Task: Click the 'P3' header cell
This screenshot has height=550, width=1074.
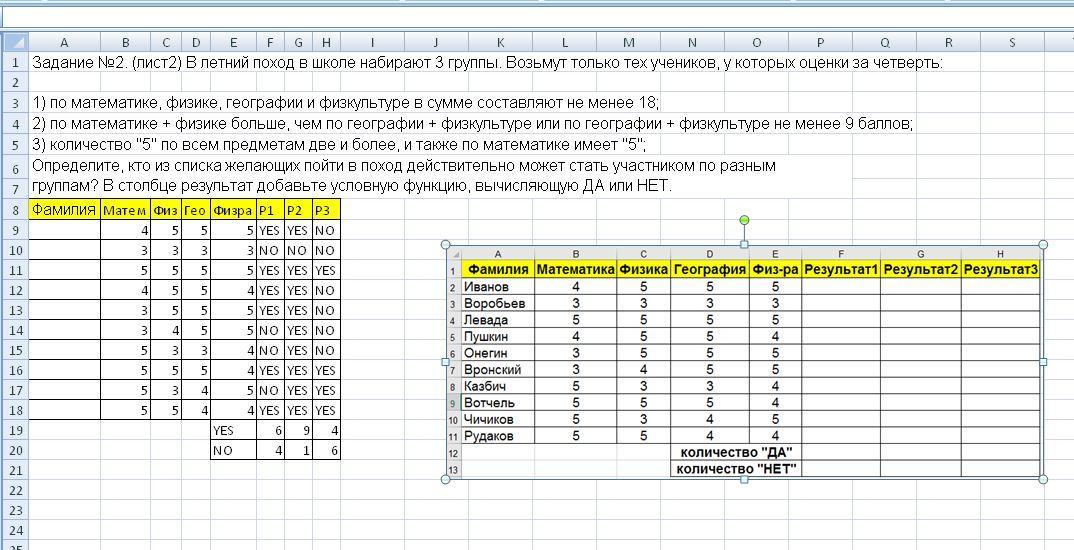Action: tap(326, 210)
